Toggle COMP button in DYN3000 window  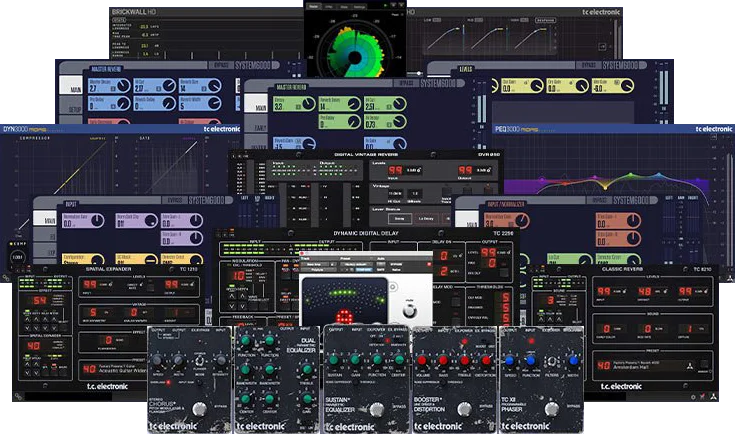(18, 244)
